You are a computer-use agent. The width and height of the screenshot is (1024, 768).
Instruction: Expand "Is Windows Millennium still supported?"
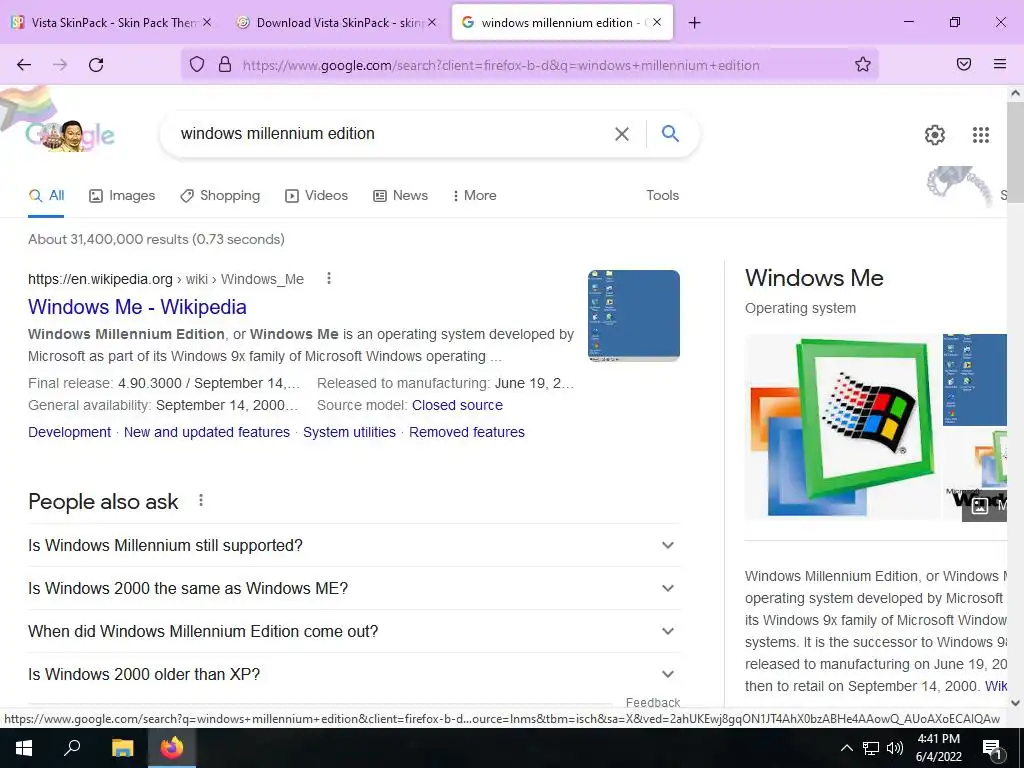click(354, 545)
